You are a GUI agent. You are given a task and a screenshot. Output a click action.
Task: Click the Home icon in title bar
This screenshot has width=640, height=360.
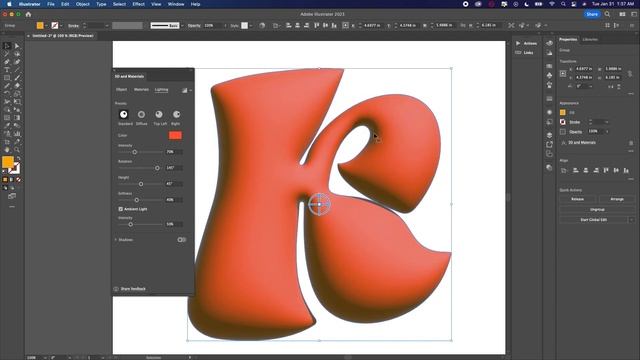28,14
